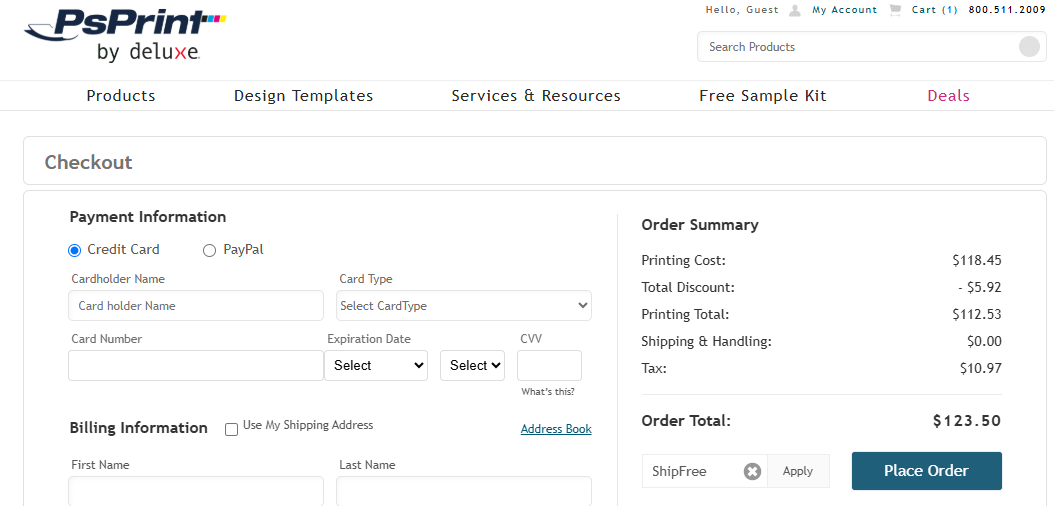
Task: Click the Hello, Guest greeting text
Action: tap(742, 10)
